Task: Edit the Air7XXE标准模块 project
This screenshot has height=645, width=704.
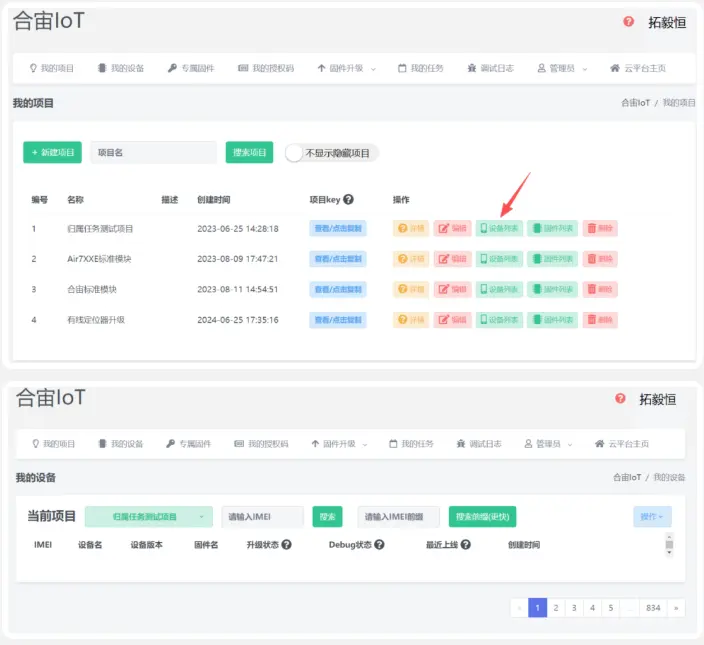Action: pyautogui.click(x=452, y=259)
